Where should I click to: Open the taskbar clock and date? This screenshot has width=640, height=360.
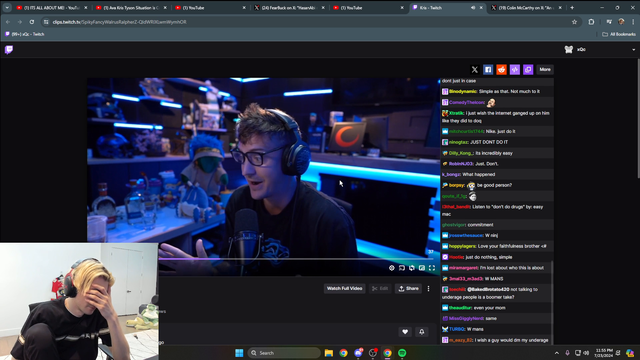604,353
